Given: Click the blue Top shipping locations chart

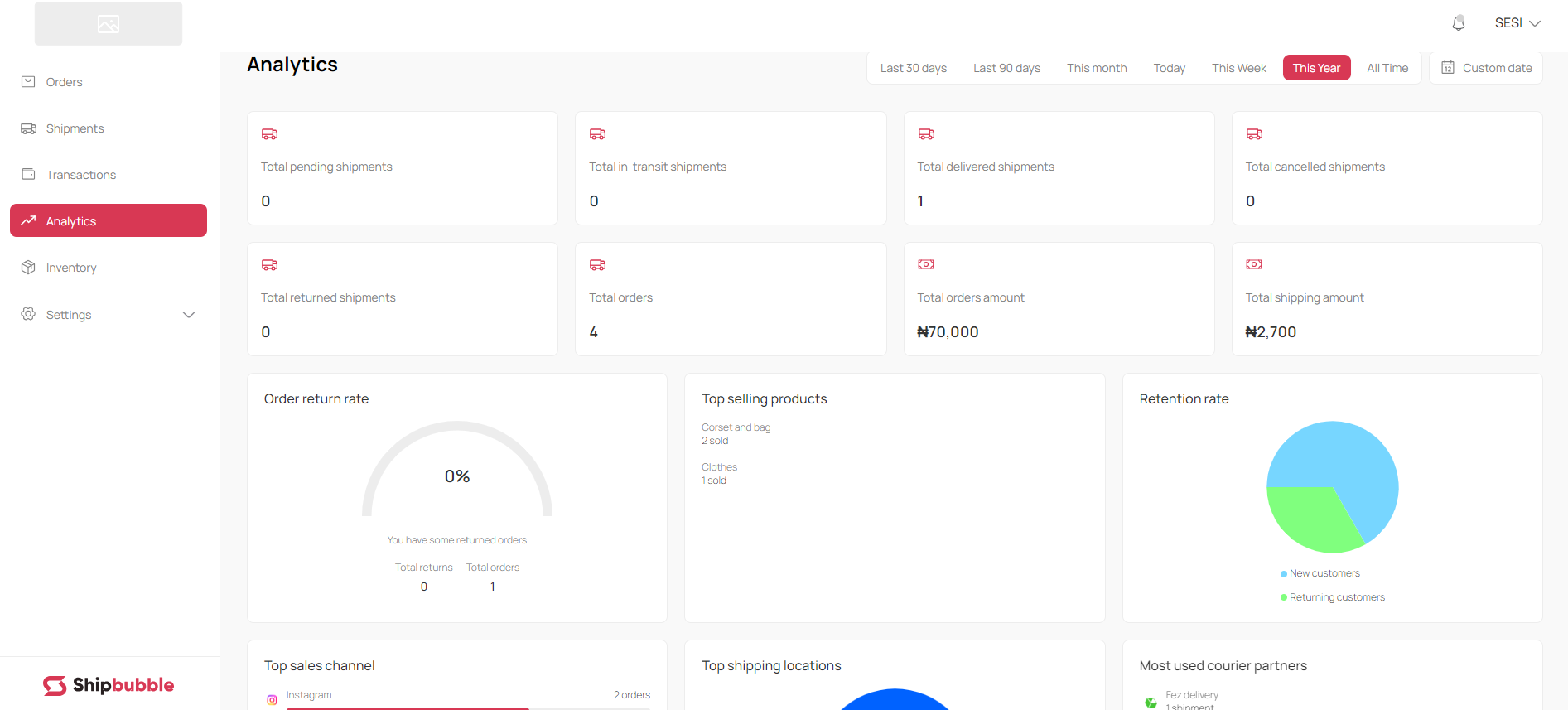Looking at the screenshot, I should tap(895, 699).
